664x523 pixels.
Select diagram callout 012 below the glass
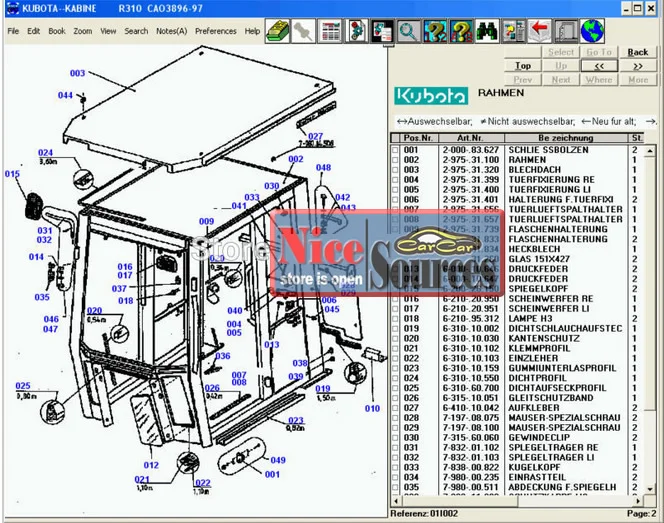click(151, 465)
